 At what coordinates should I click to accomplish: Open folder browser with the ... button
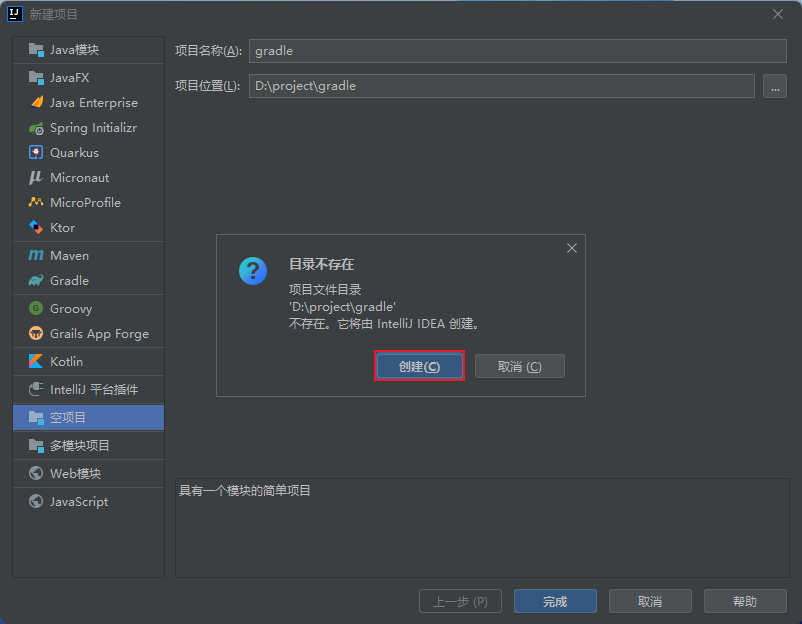click(x=775, y=86)
